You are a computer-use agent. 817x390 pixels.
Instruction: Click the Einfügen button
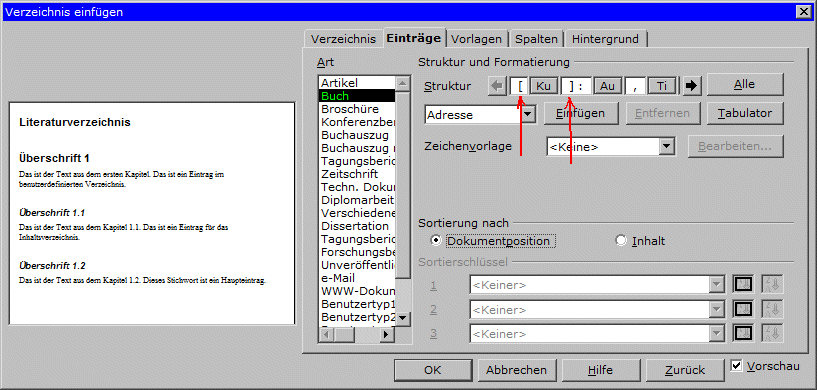pyautogui.click(x=580, y=113)
